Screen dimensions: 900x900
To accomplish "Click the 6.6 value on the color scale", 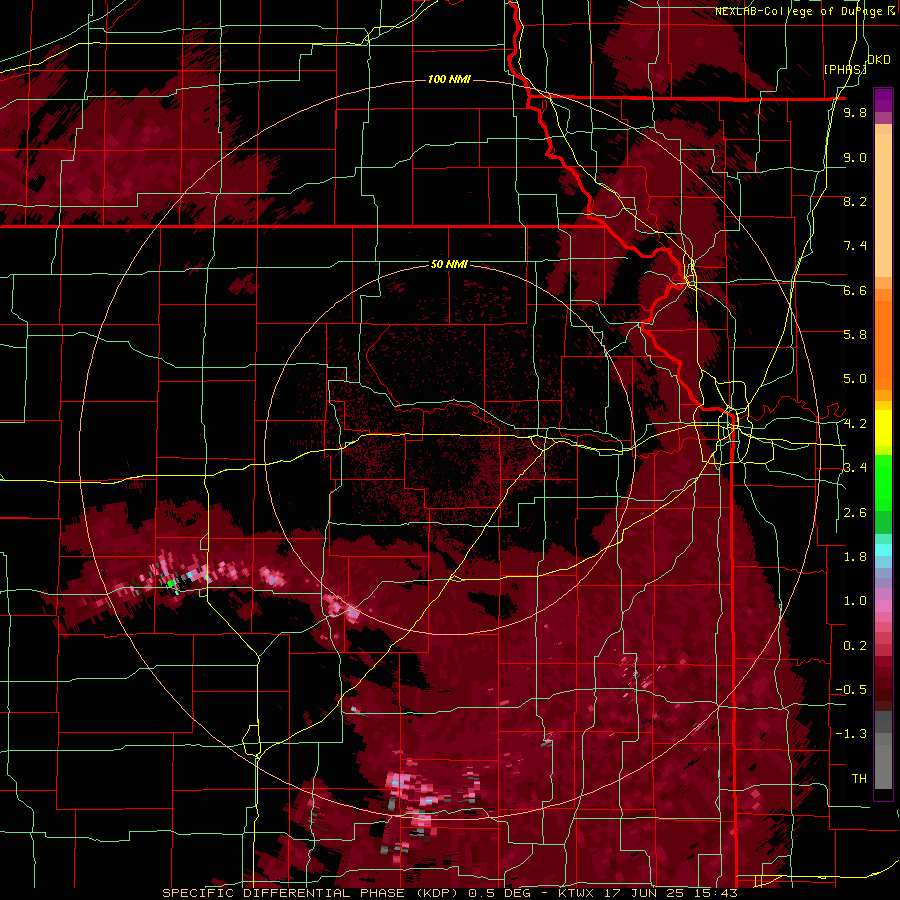I will tap(855, 290).
